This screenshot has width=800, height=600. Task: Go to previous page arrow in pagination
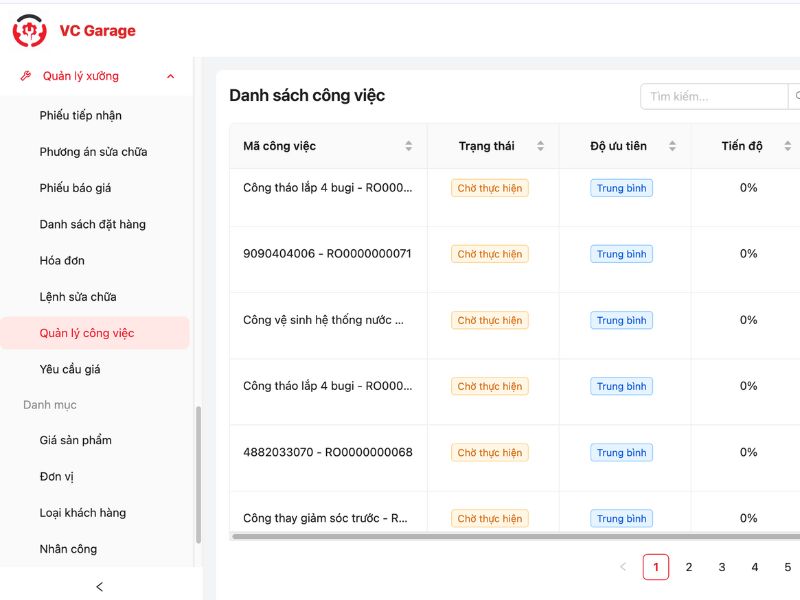[x=623, y=567]
